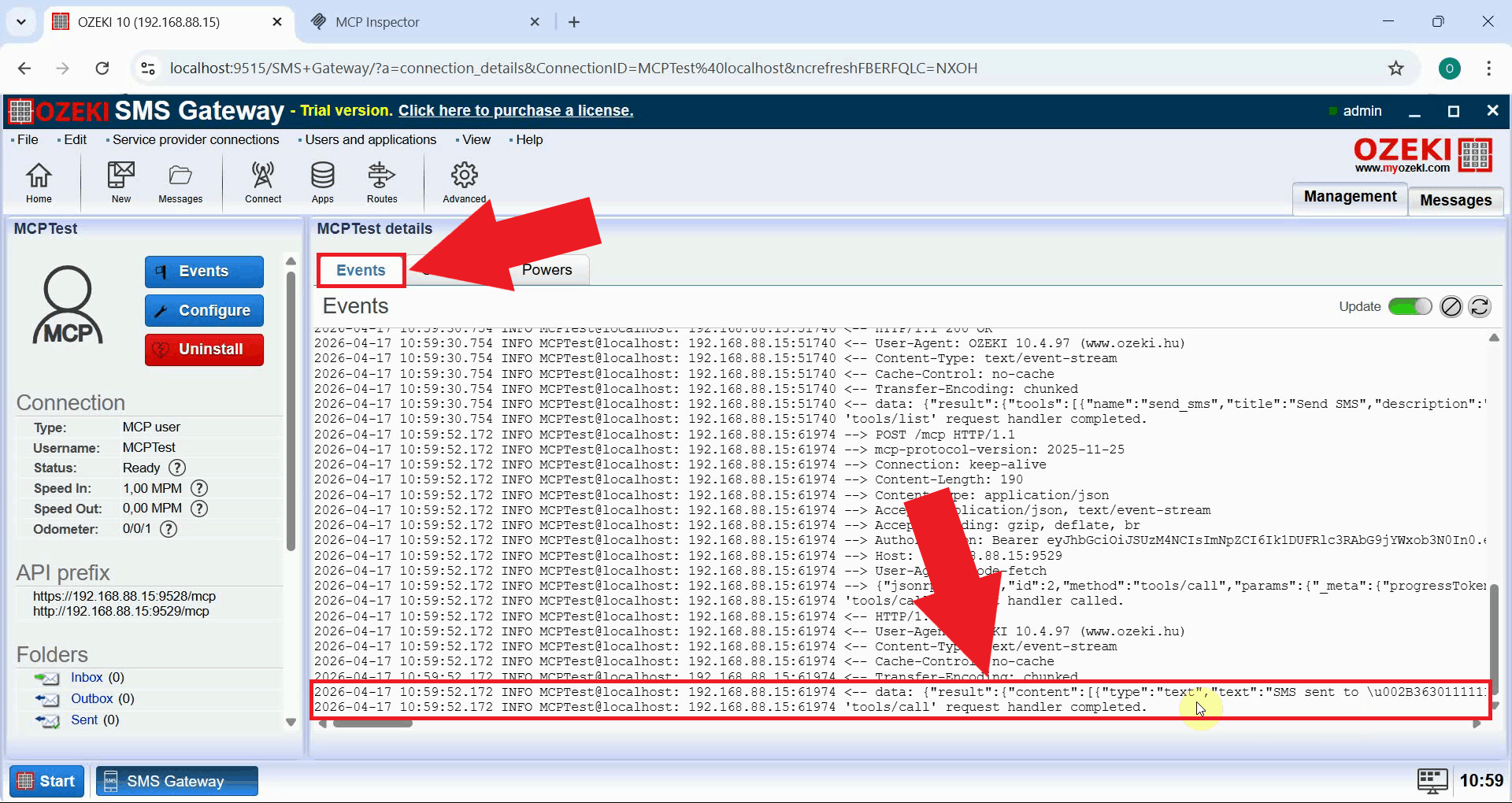Click the Speed In help question mark

point(200,488)
